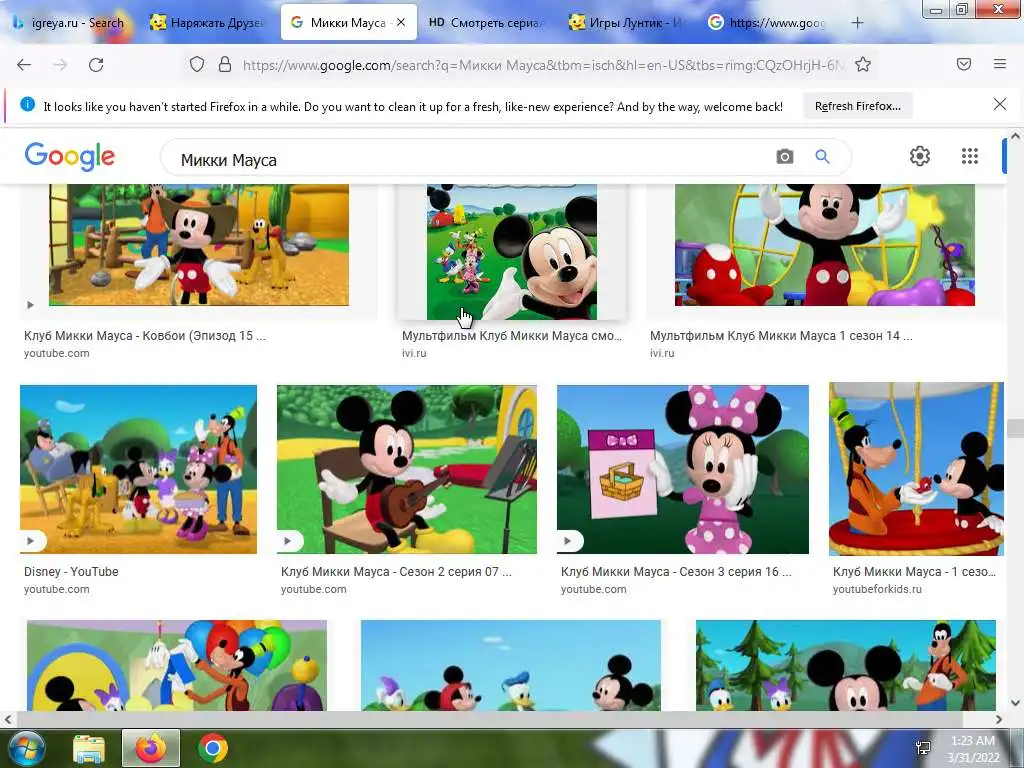
Task: Run Google search magnifier button
Action: pos(822,157)
